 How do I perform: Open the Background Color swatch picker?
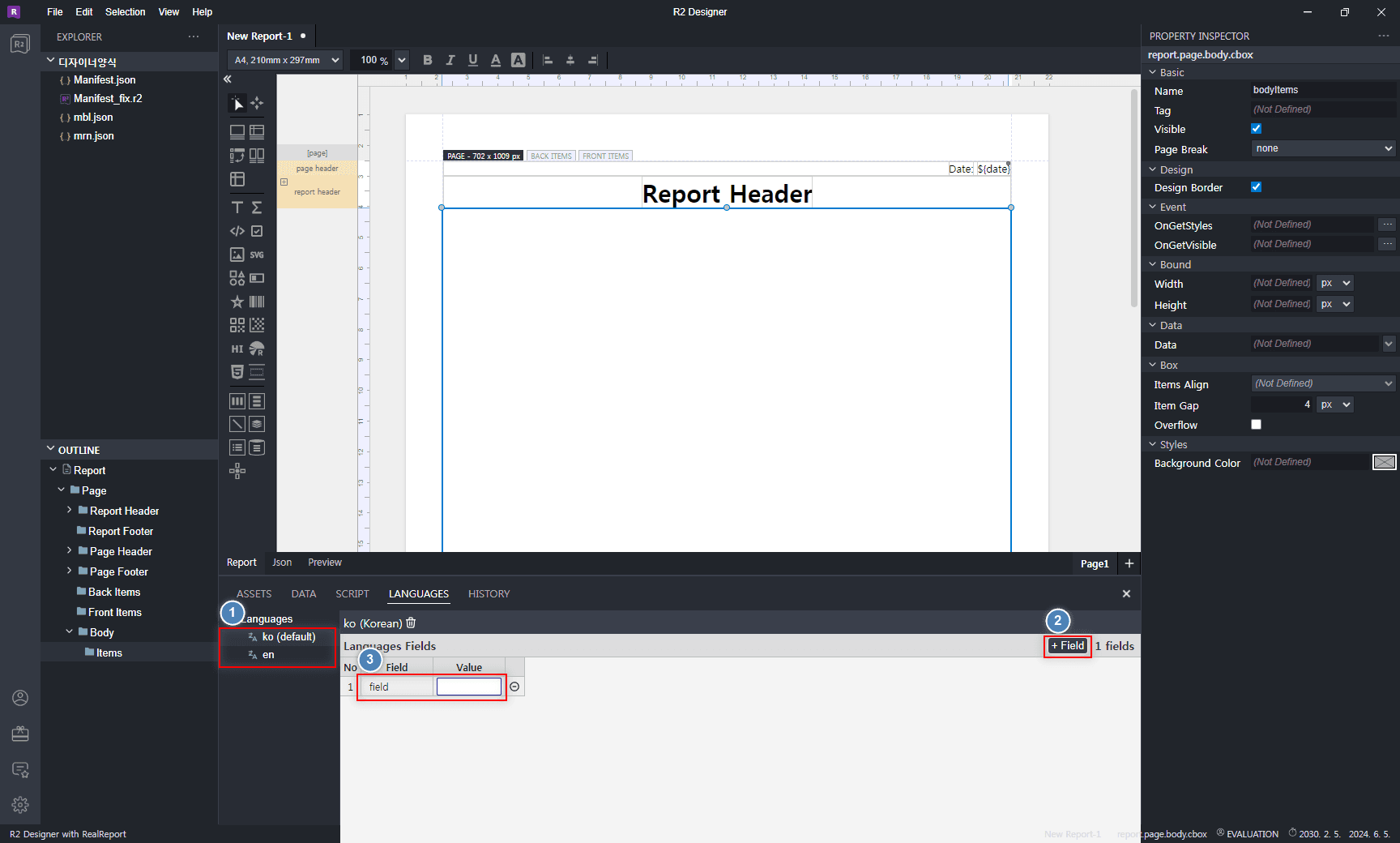1385,462
